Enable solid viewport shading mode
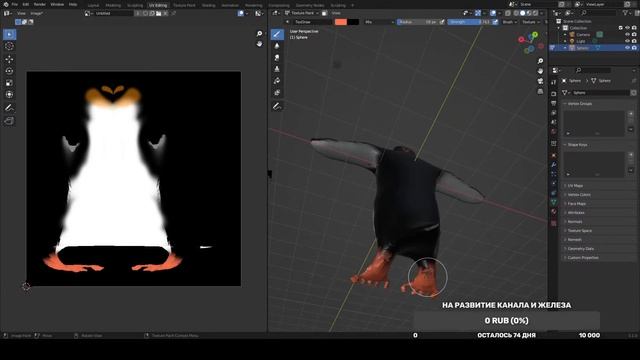Screen dimensions: 640x360 click(522, 13)
